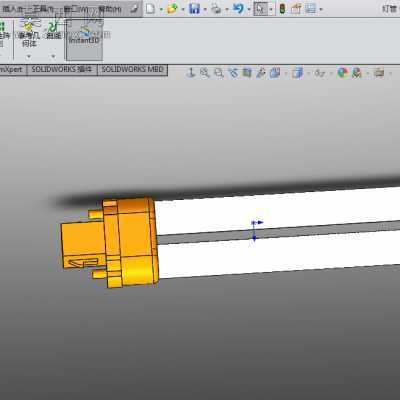
Task: Open the dropdown arrow next to New
Action: [161, 9]
